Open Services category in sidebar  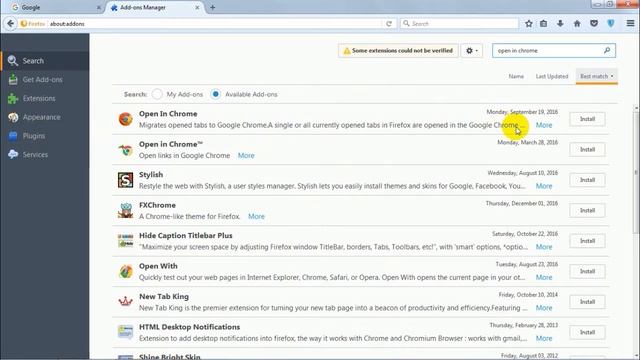coord(44,155)
